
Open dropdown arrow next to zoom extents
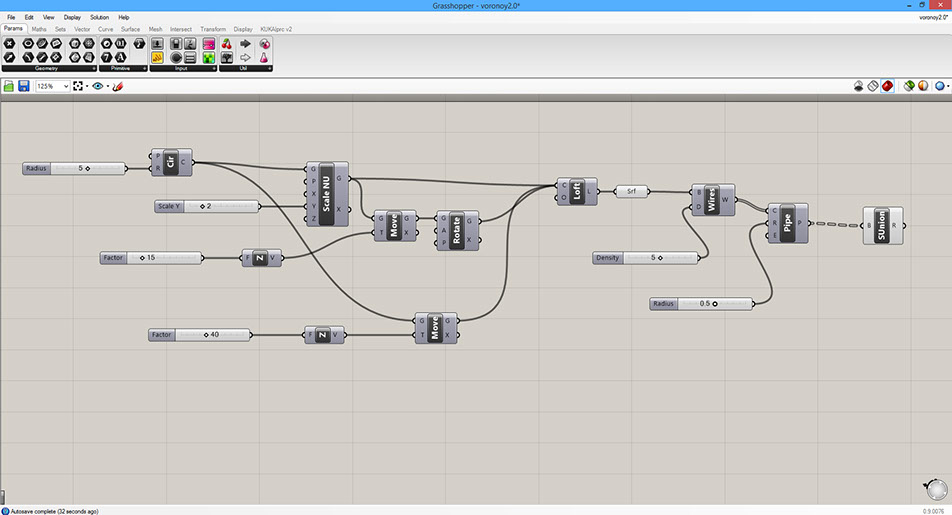click(x=87, y=86)
